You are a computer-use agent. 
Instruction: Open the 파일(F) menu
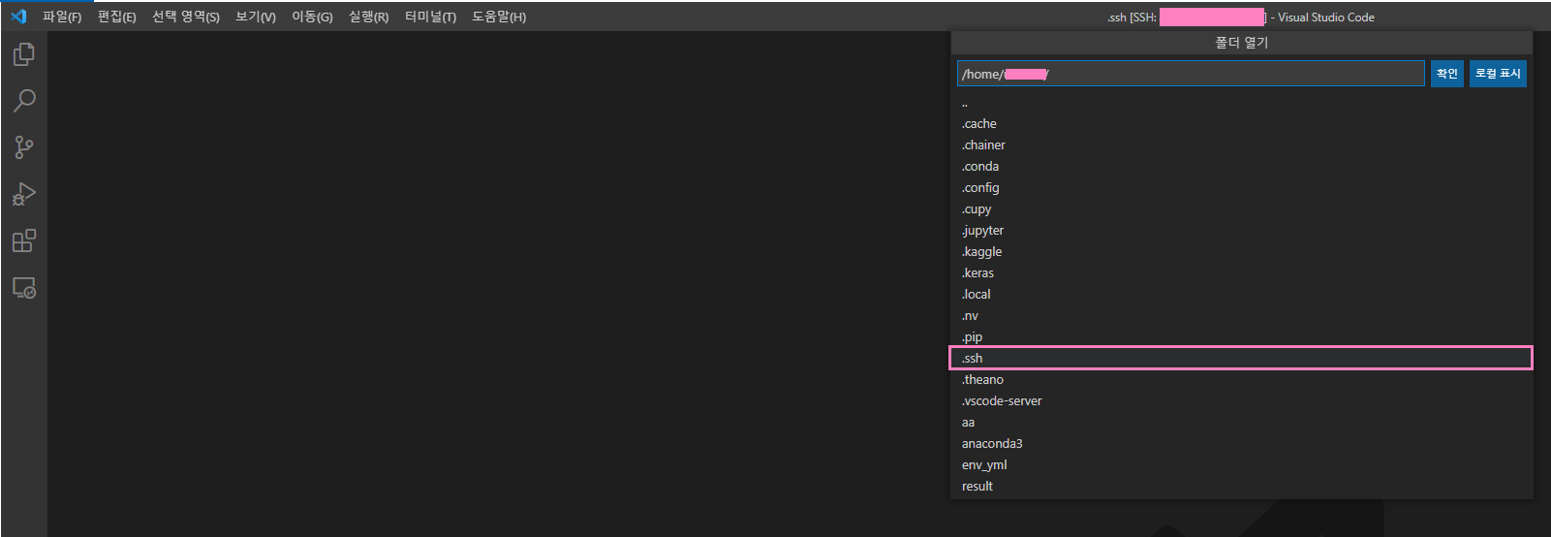pos(62,17)
